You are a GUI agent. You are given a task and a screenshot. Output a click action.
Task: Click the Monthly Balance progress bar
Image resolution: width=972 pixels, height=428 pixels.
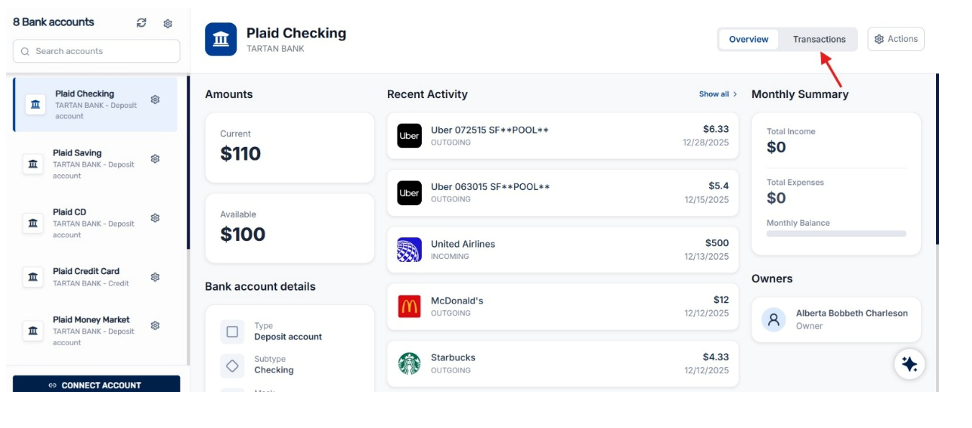(836, 234)
